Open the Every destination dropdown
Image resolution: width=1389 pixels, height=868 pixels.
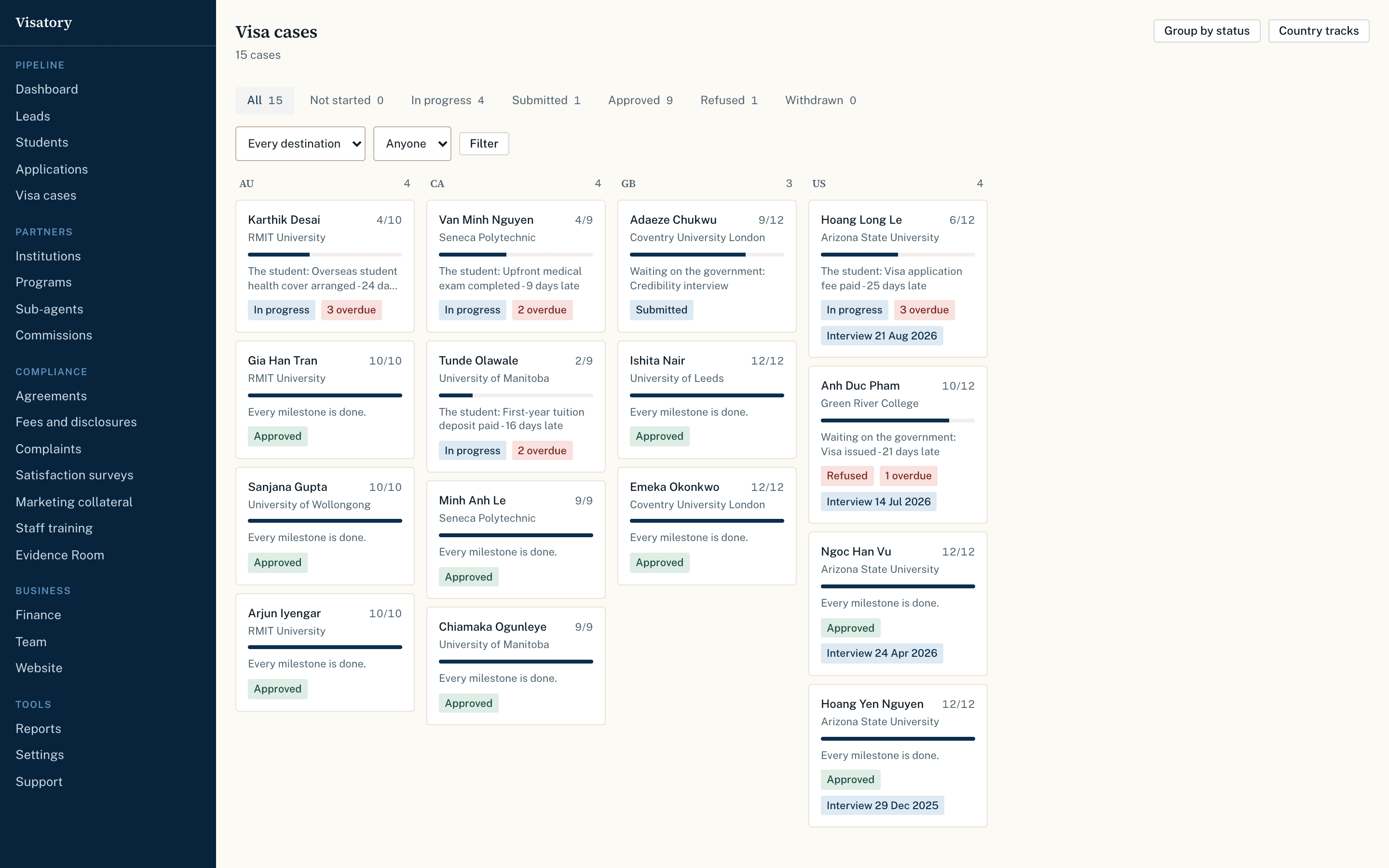pyautogui.click(x=300, y=144)
